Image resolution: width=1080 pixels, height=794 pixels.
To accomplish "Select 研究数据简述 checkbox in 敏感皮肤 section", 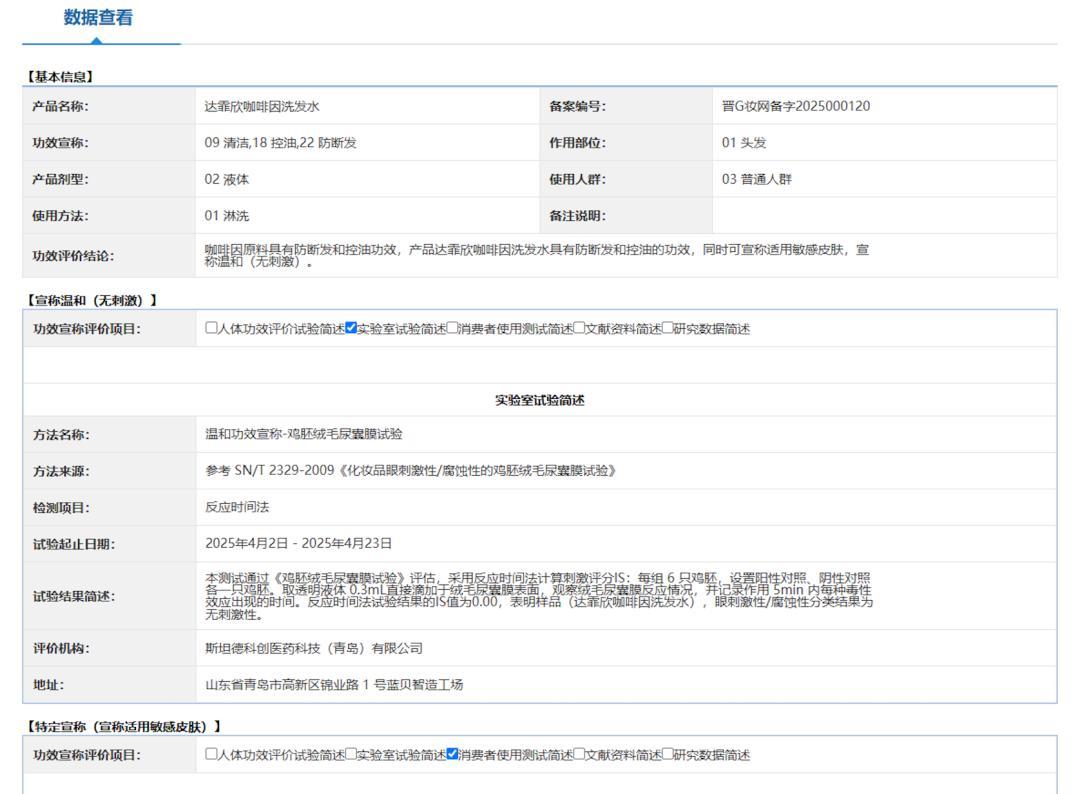I will [x=668, y=754].
